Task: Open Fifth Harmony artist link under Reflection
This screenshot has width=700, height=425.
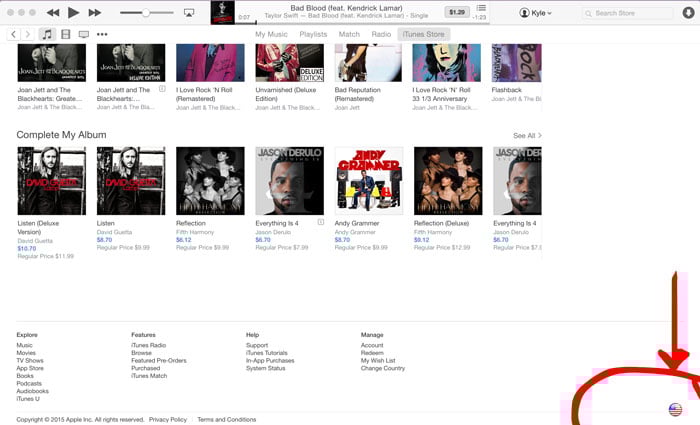Action: [195, 232]
